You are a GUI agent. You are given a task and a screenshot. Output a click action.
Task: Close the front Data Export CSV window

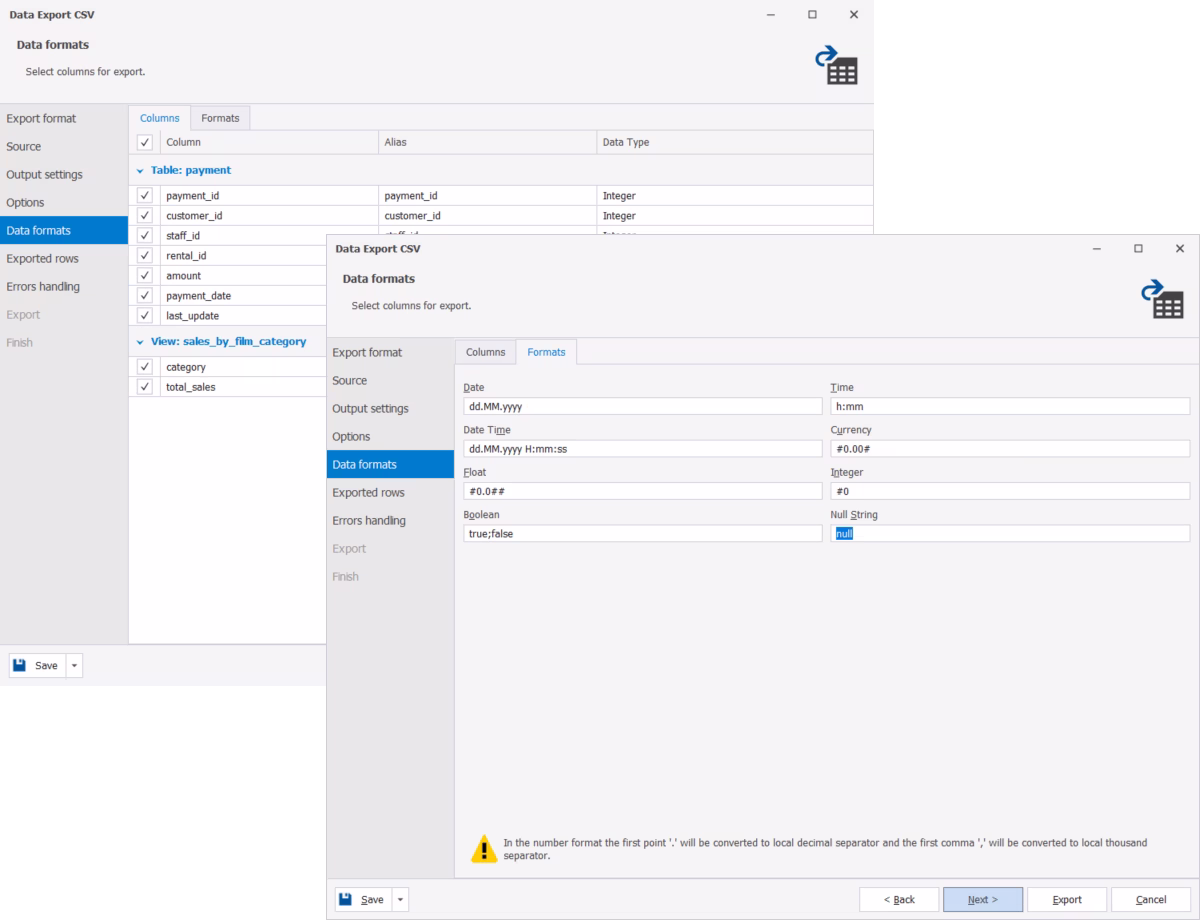coord(1180,249)
